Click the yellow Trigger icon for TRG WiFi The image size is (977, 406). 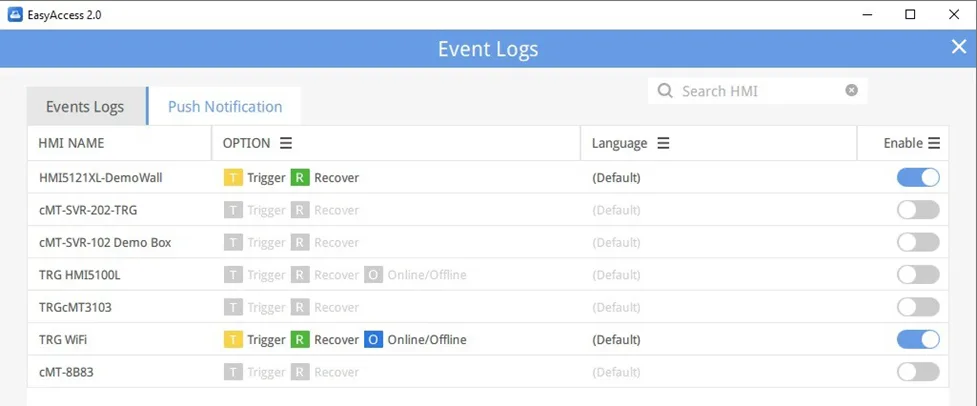232,339
